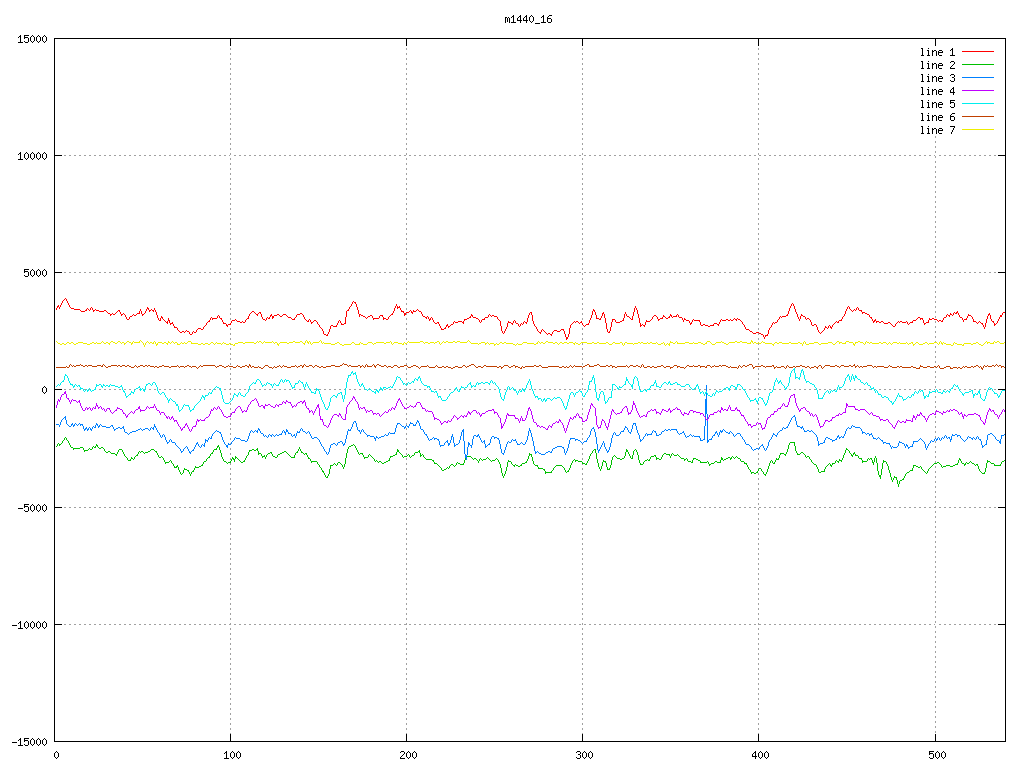The height and width of the screenshot is (768, 1024).
Task: Click the y-axis label -15000
Action: pyautogui.click(x=29, y=742)
